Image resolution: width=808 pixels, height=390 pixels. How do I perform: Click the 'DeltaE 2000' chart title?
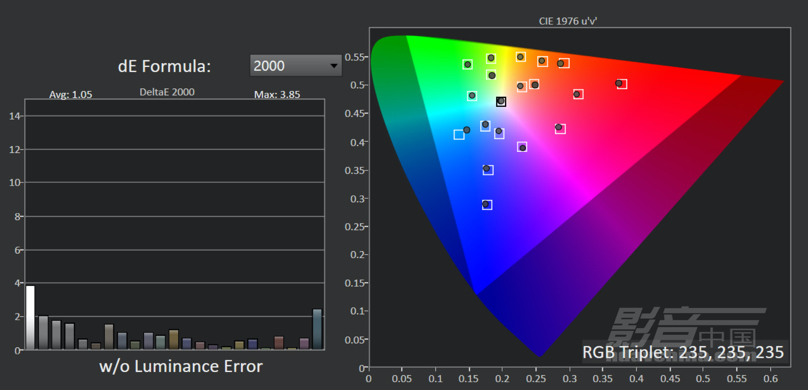167,92
